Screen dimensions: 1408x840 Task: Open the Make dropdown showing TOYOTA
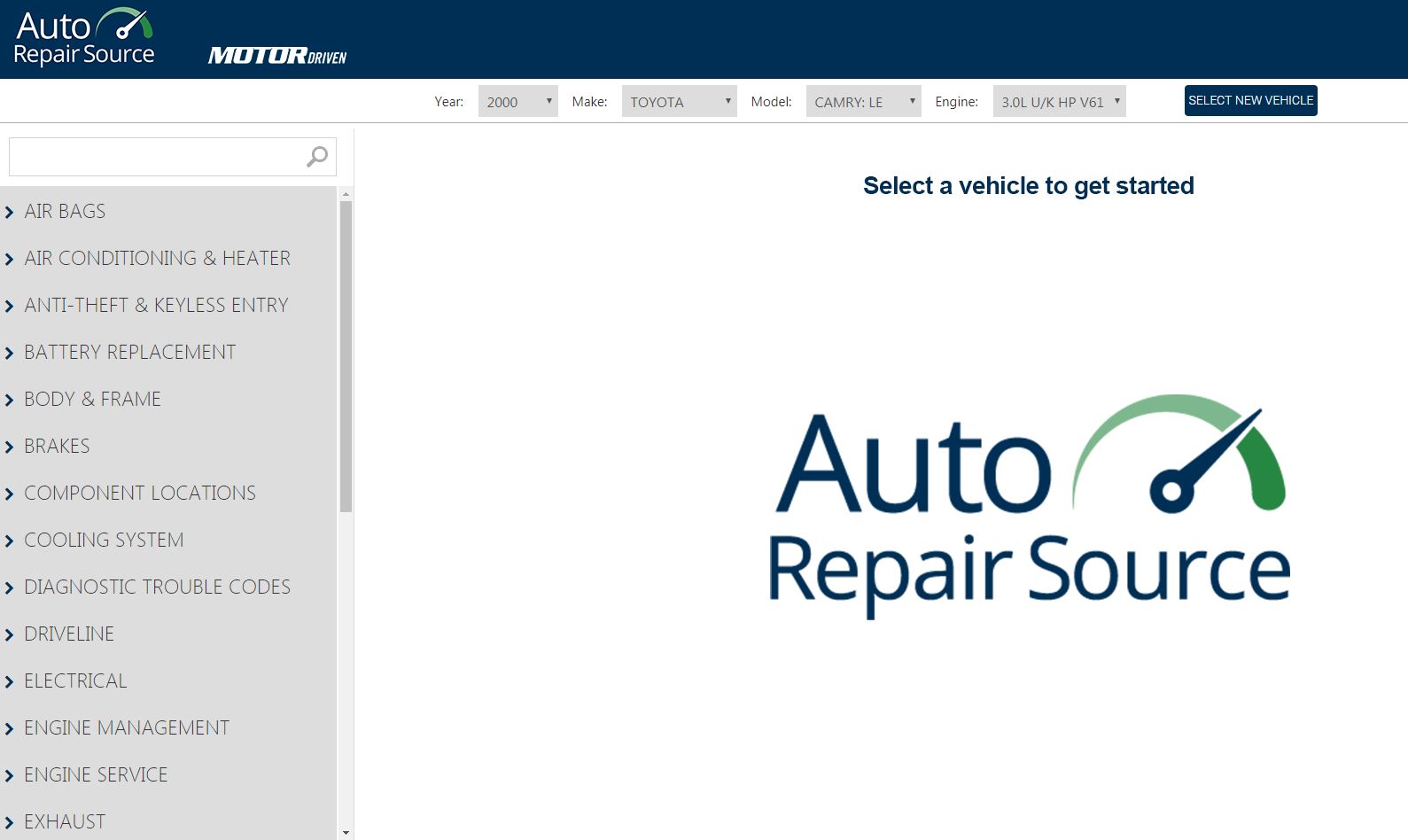coord(679,102)
